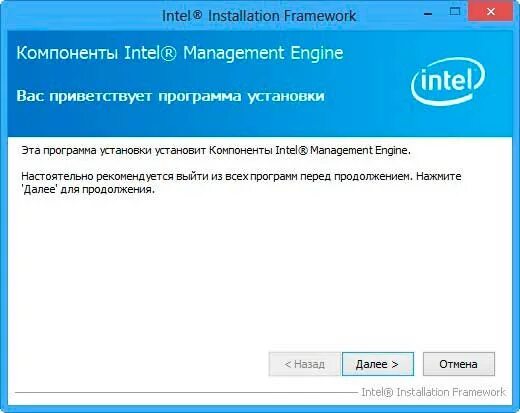Click the greyed-out < Назад button

304,364
